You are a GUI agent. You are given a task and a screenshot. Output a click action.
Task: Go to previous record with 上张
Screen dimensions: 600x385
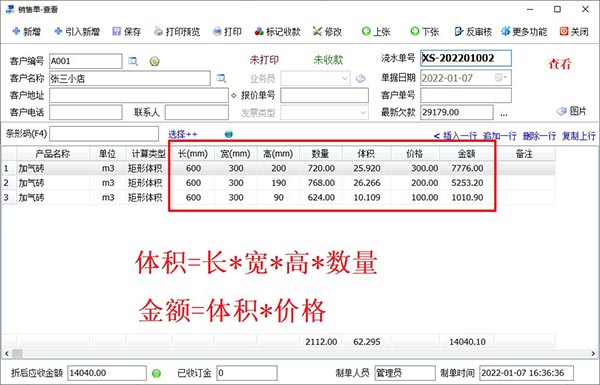click(376, 31)
